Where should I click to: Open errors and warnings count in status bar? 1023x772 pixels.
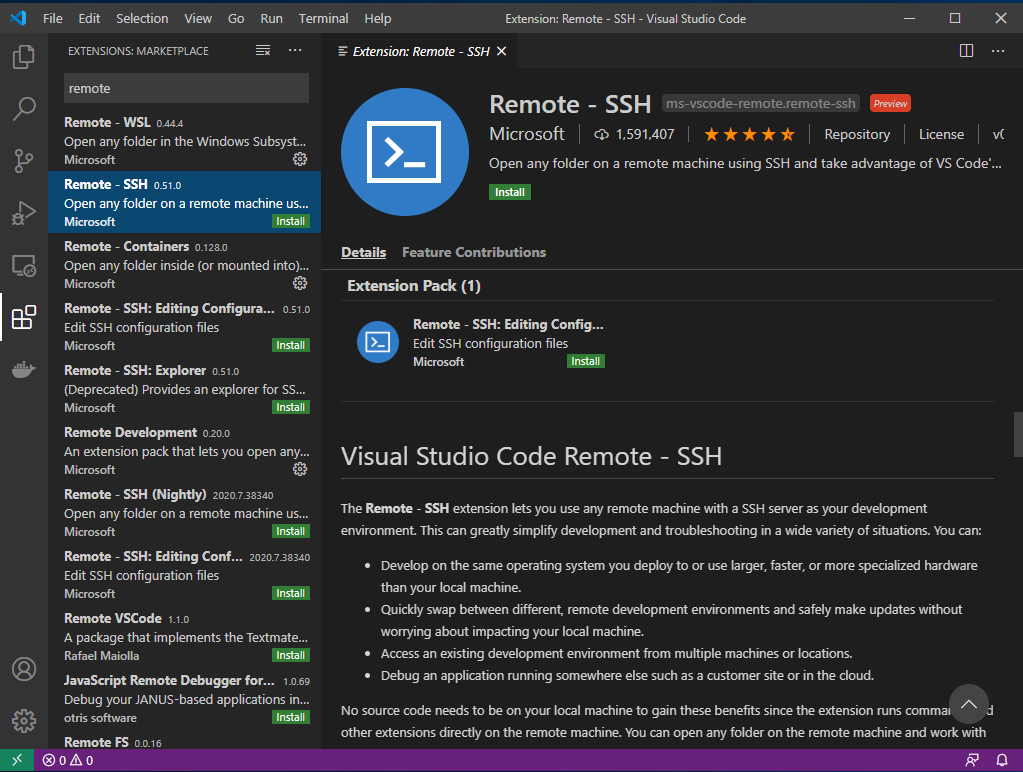click(68, 760)
